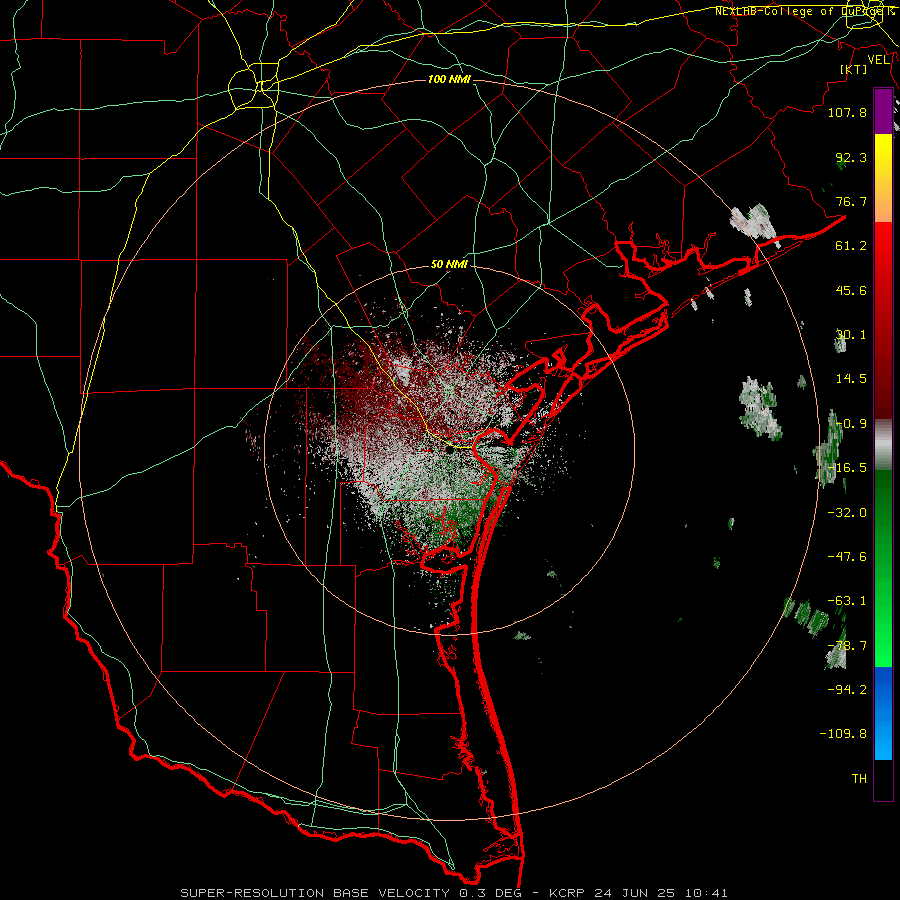Click the NEXLAB-College of DuPage credit text

click(x=804, y=11)
